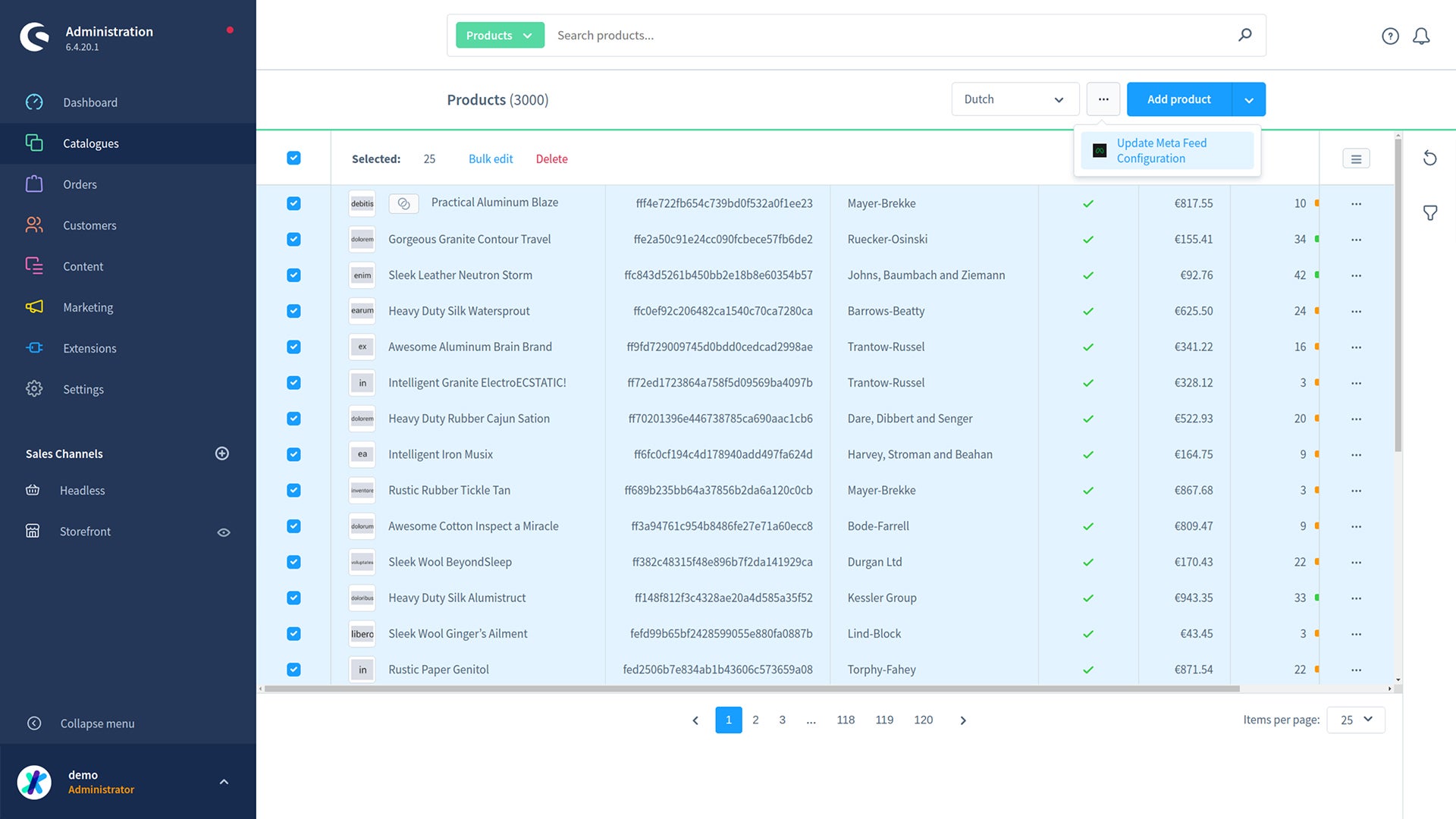The width and height of the screenshot is (1456, 819).
Task: Go to next page arrow
Action: [963, 720]
